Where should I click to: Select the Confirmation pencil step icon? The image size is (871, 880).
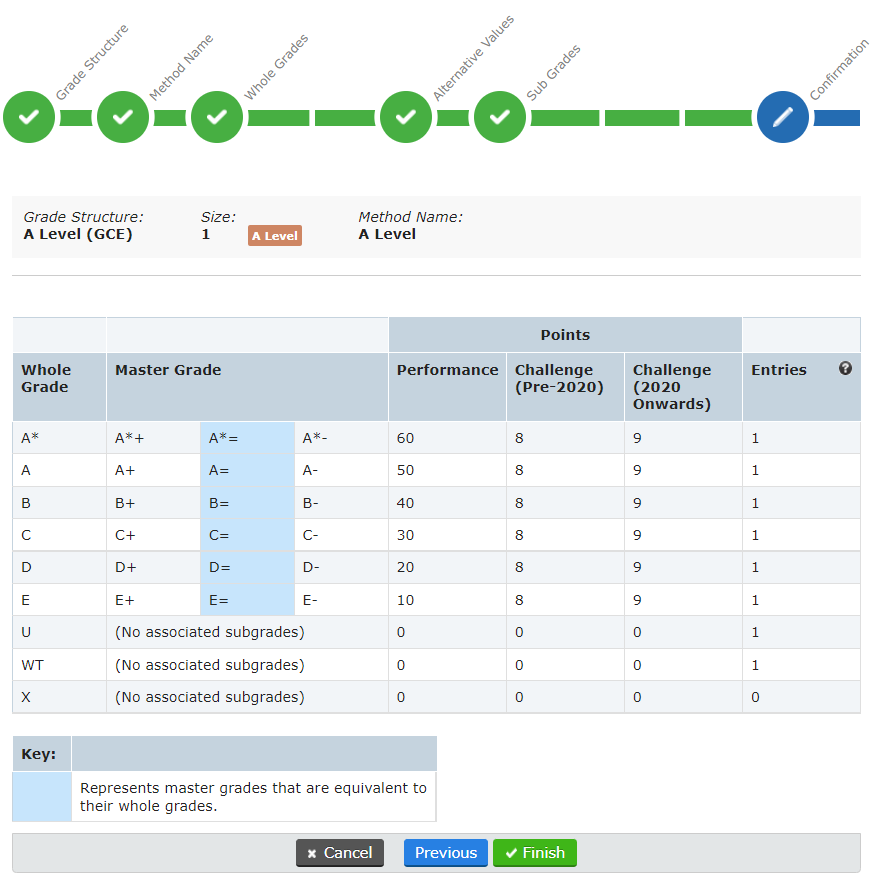tap(783, 117)
